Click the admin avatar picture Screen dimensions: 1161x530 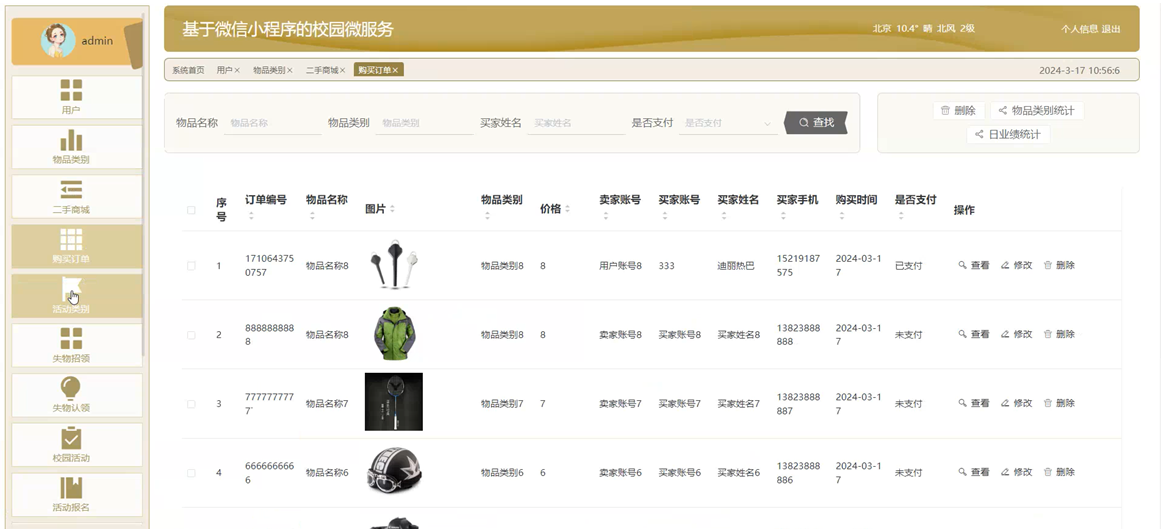(58, 41)
